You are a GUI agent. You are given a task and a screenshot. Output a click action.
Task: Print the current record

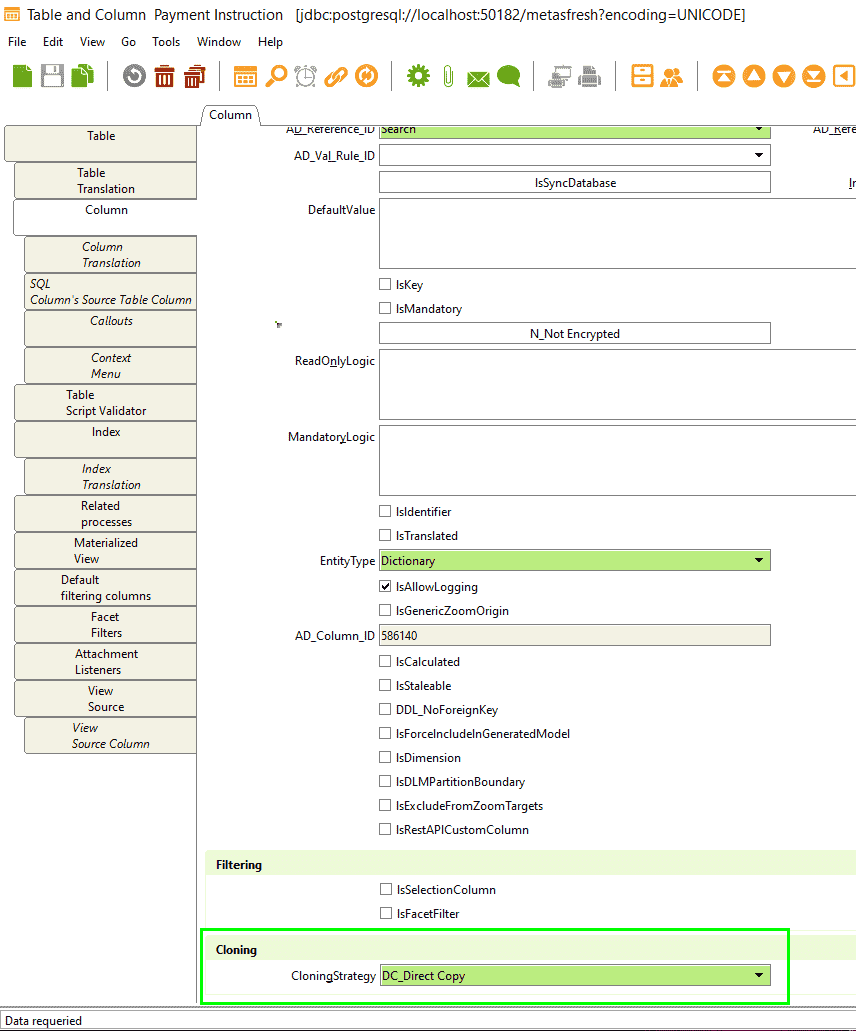point(588,76)
